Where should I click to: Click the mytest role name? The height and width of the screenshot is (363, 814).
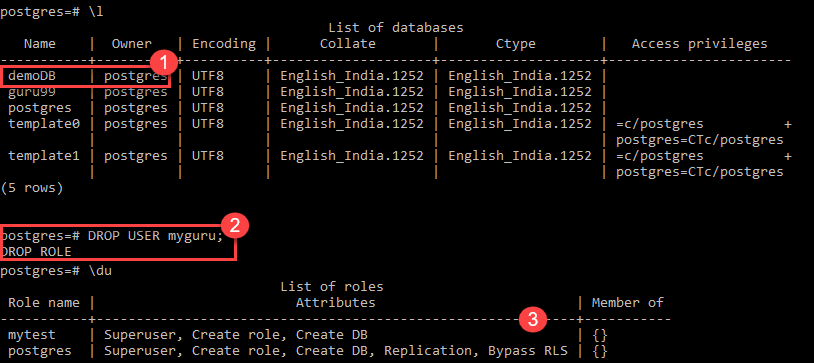point(32,335)
